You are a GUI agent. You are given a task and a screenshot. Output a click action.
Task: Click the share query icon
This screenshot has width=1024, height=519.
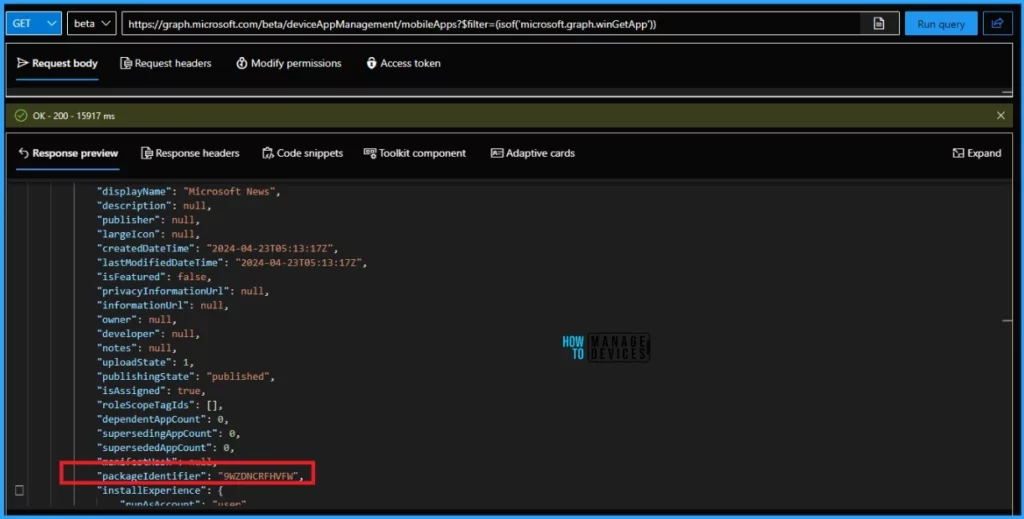tap(997, 24)
